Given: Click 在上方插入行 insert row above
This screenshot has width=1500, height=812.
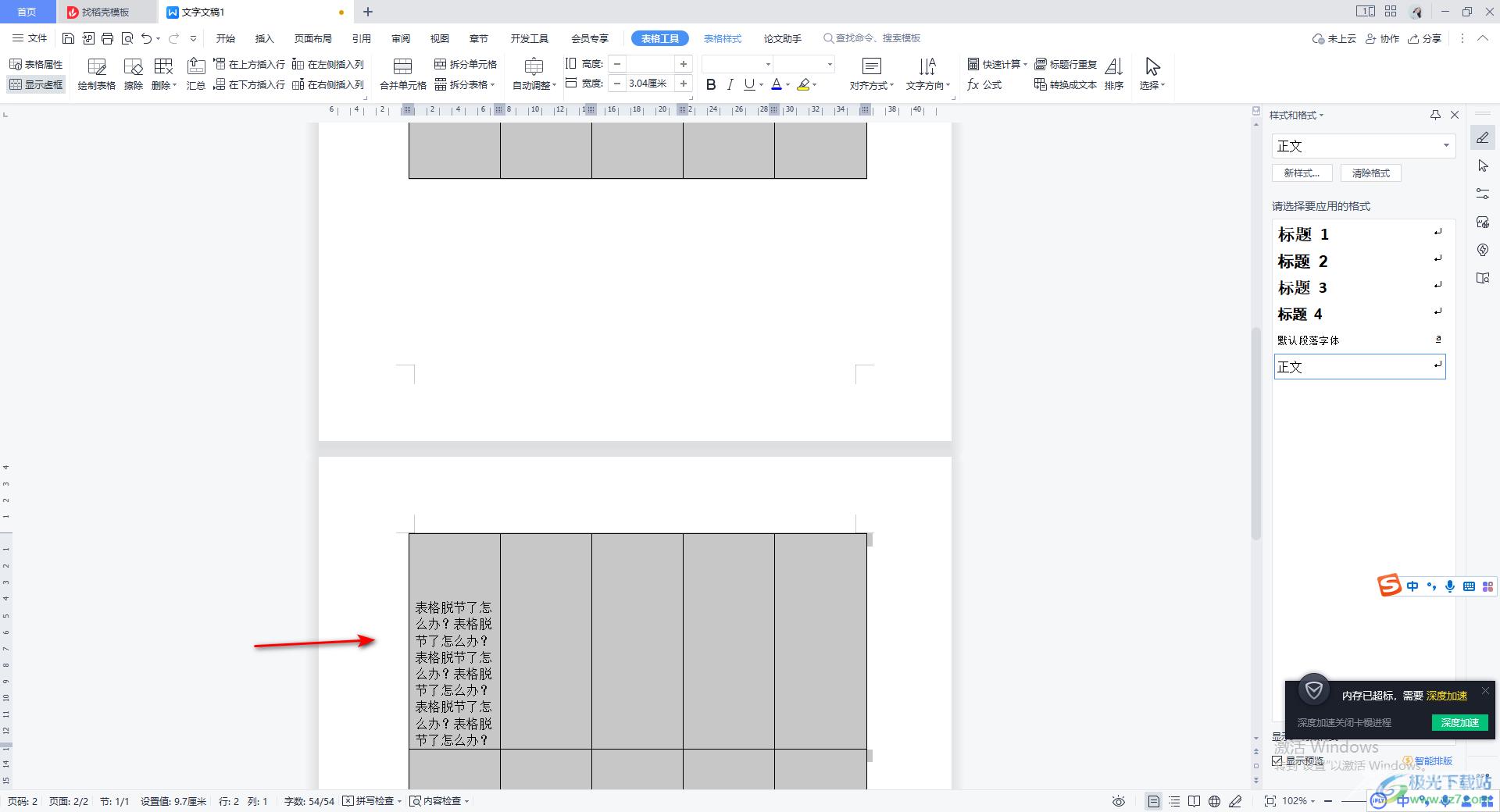Looking at the screenshot, I should point(249,64).
